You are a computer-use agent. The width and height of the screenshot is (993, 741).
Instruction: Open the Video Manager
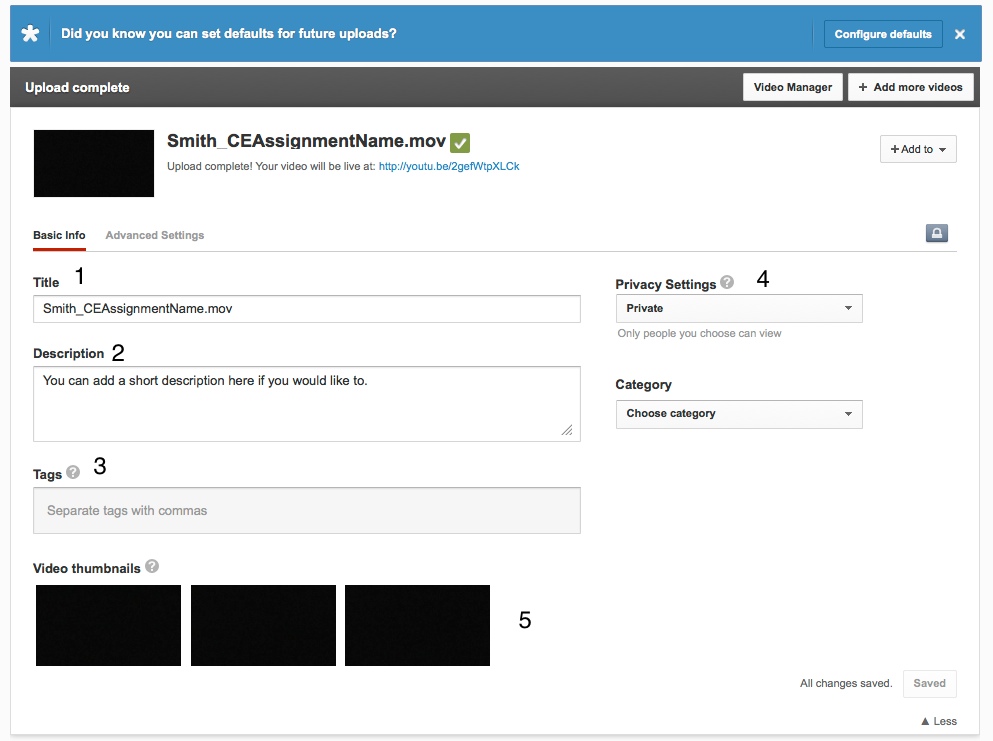point(792,87)
